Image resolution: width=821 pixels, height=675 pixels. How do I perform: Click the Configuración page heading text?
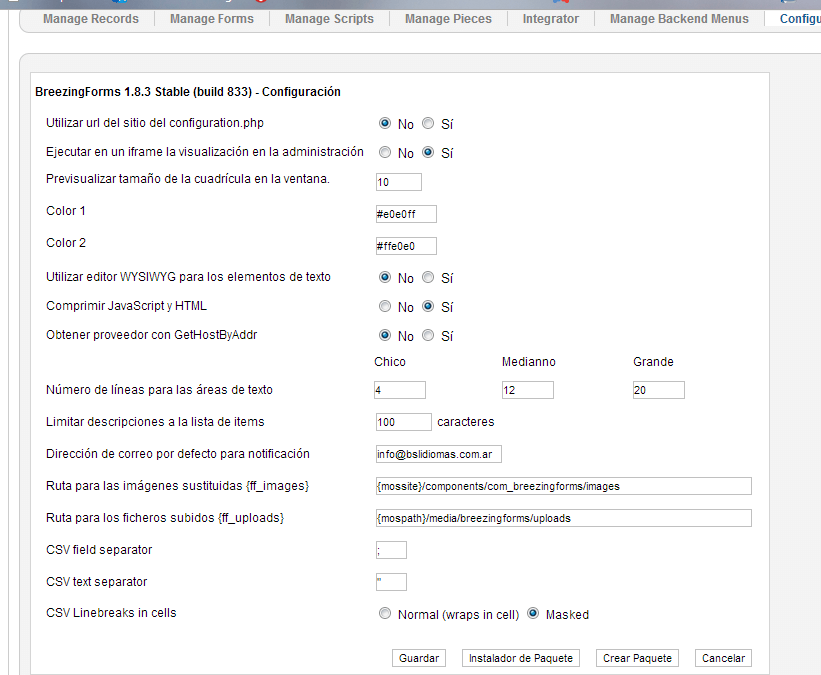(187, 92)
